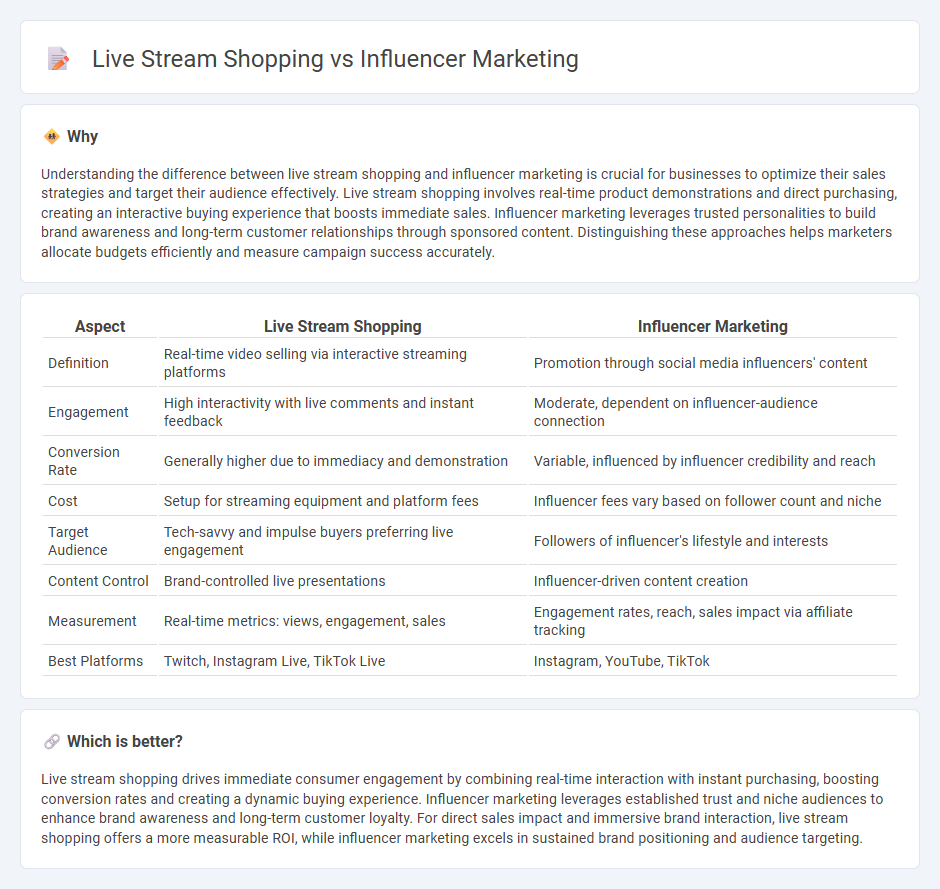Select the Best Platforms row label

coord(95,661)
